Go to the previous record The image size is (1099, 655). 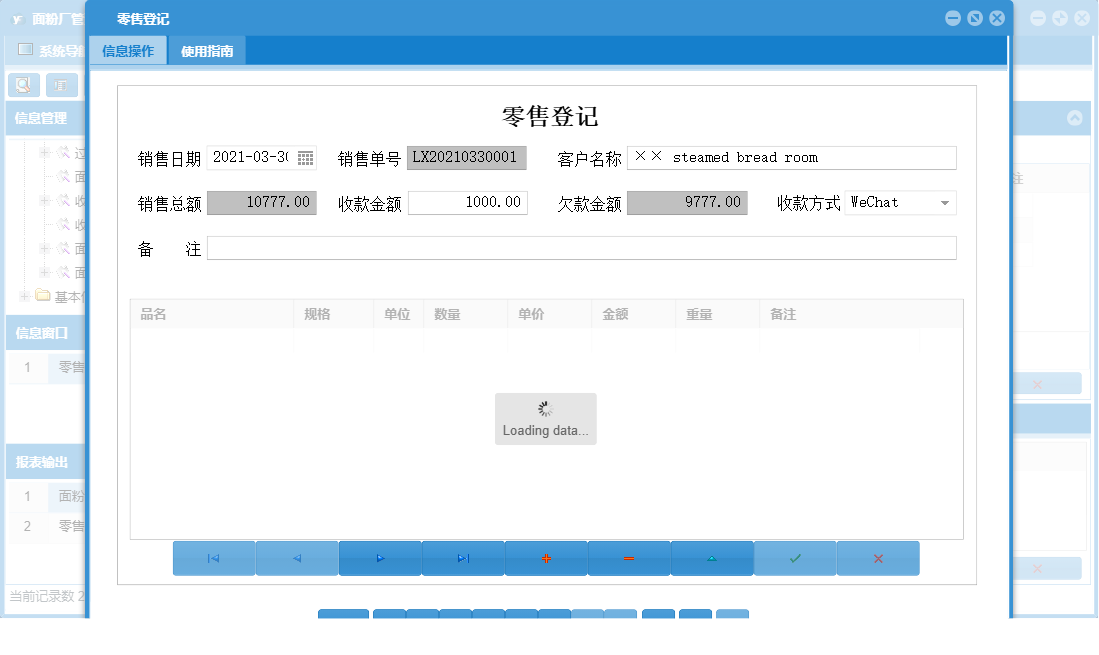[296, 558]
